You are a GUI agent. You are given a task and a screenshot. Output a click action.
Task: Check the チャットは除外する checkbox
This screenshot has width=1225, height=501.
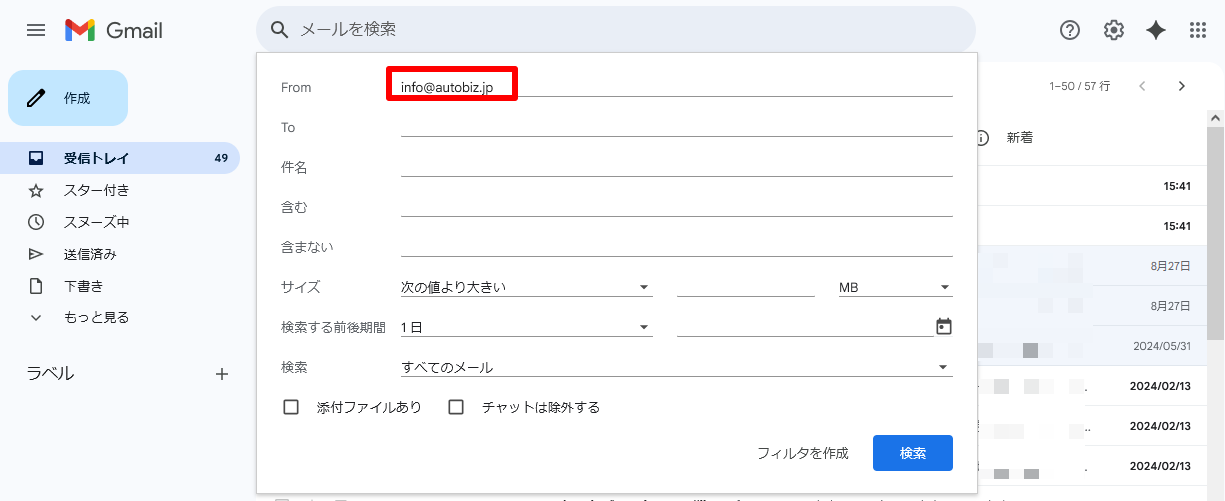click(456, 407)
